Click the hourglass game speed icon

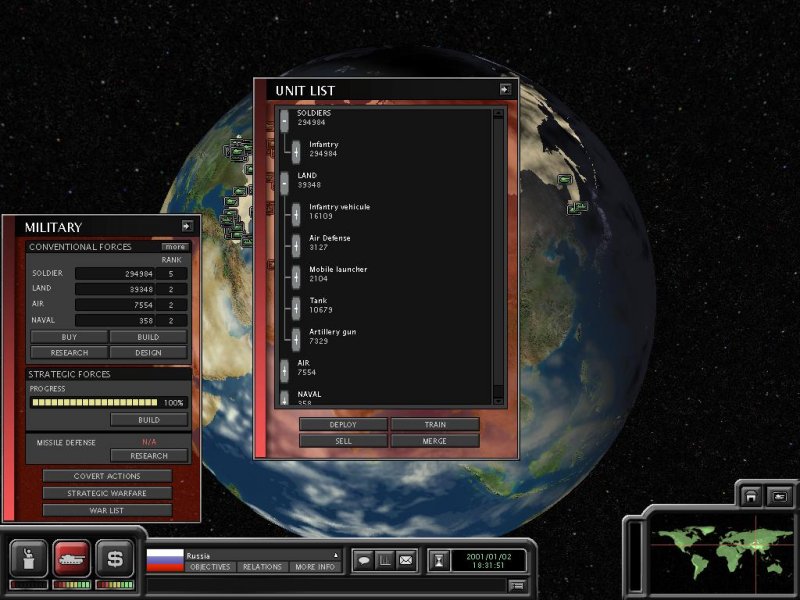tap(439, 560)
